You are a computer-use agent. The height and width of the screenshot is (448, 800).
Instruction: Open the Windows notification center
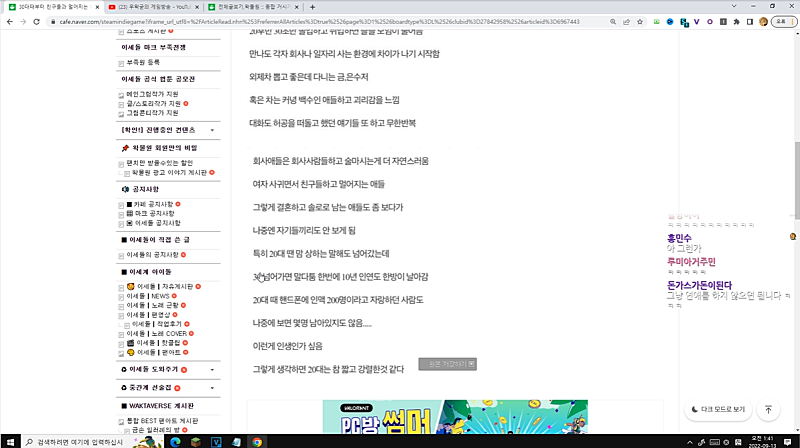(x=788, y=442)
